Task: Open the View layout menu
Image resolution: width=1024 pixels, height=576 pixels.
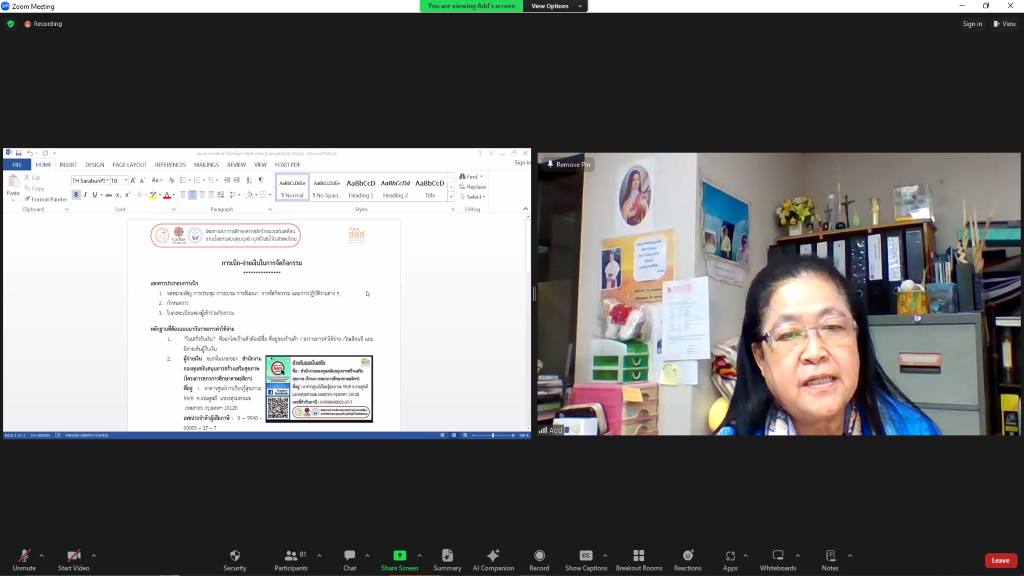Action: point(1004,24)
